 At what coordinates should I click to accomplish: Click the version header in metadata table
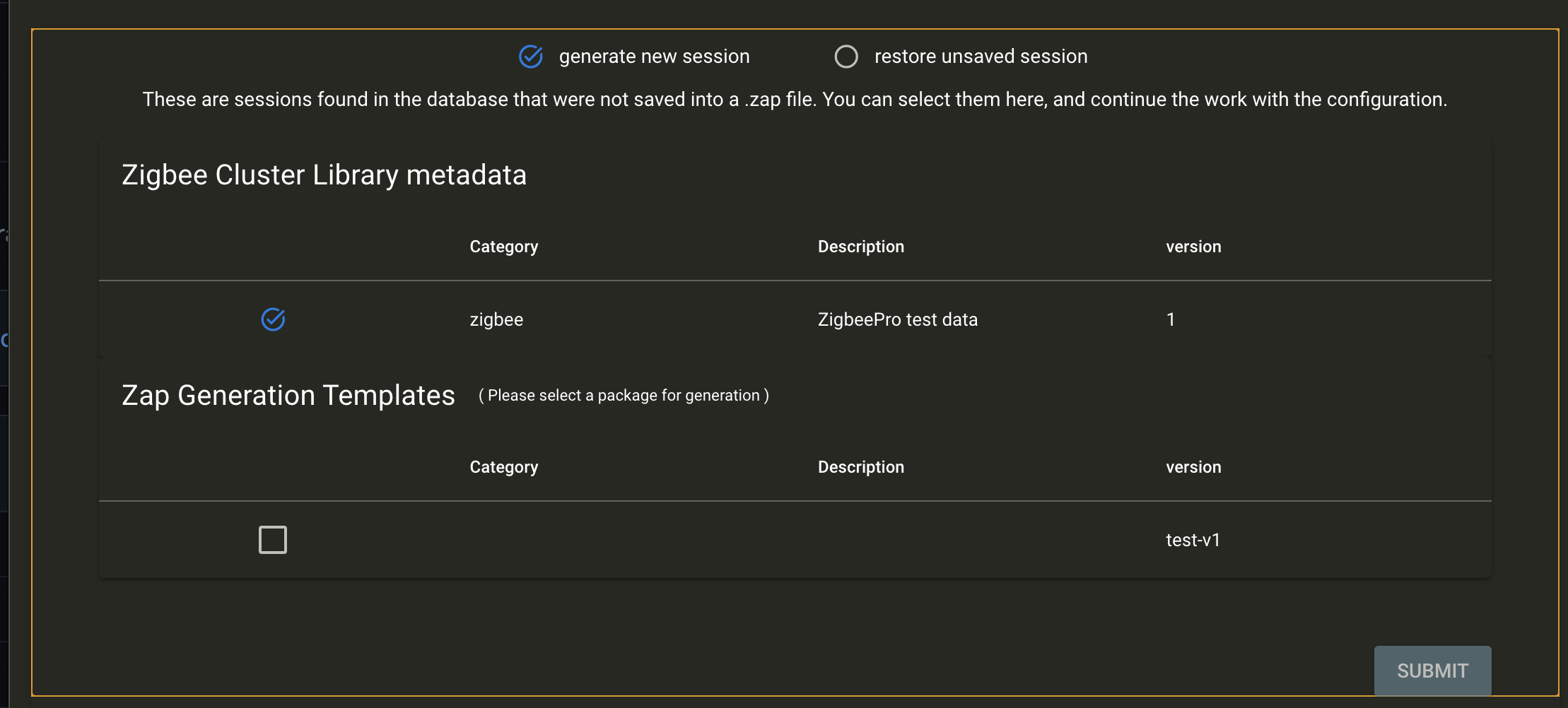tap(1193, 246)
